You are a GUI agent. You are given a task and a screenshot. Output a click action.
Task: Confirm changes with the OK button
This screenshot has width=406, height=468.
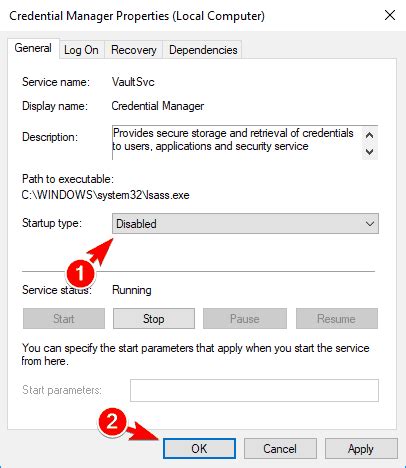pos(199,449)
